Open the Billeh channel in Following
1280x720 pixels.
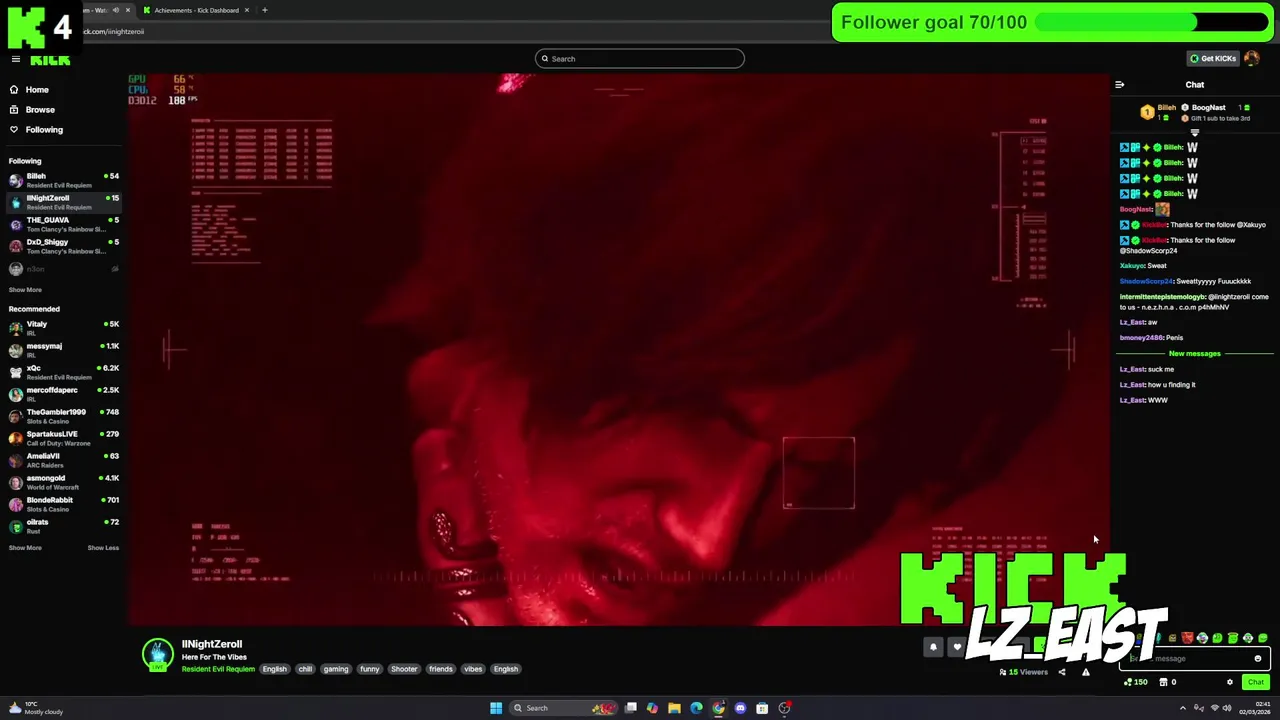(x=62, y=180)
